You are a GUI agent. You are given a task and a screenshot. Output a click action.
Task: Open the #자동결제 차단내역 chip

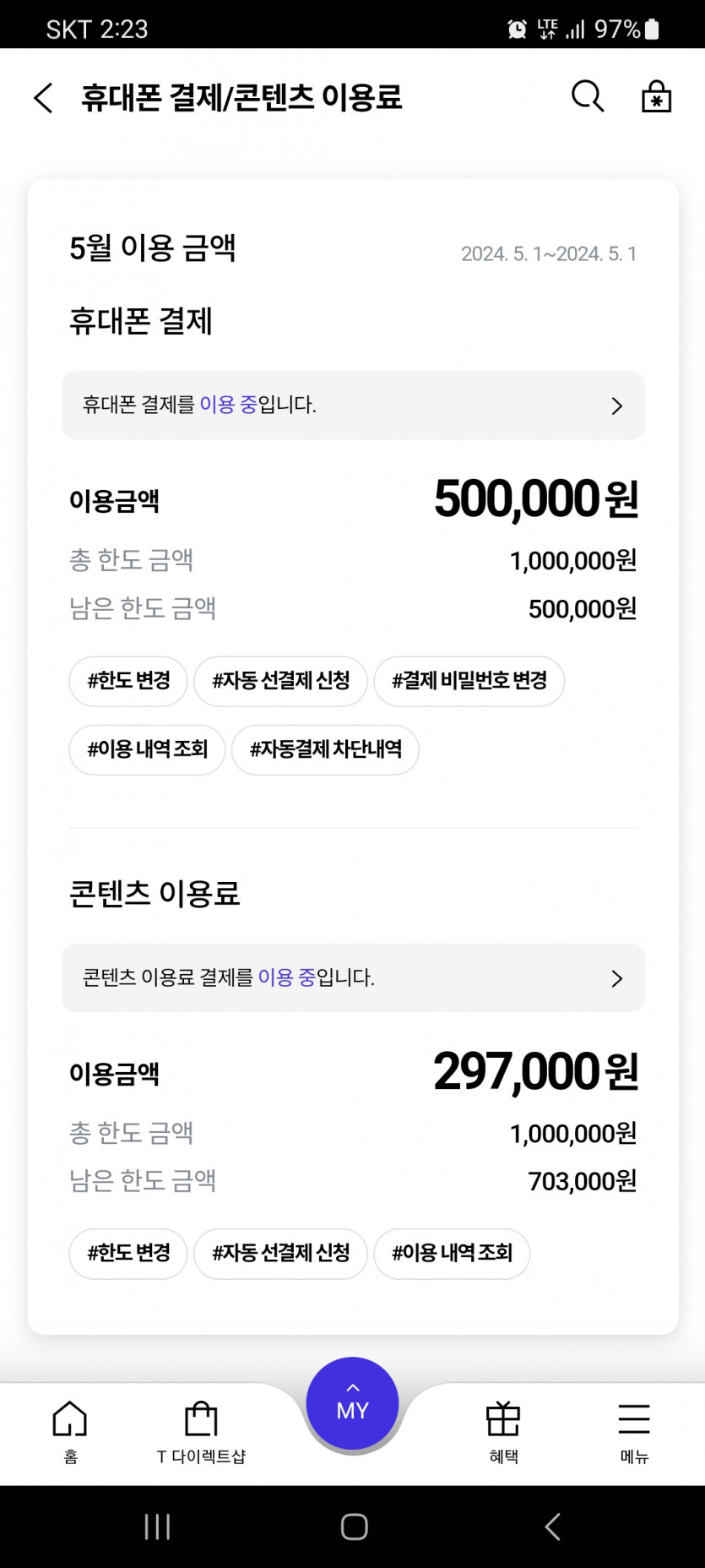(325, 749)
